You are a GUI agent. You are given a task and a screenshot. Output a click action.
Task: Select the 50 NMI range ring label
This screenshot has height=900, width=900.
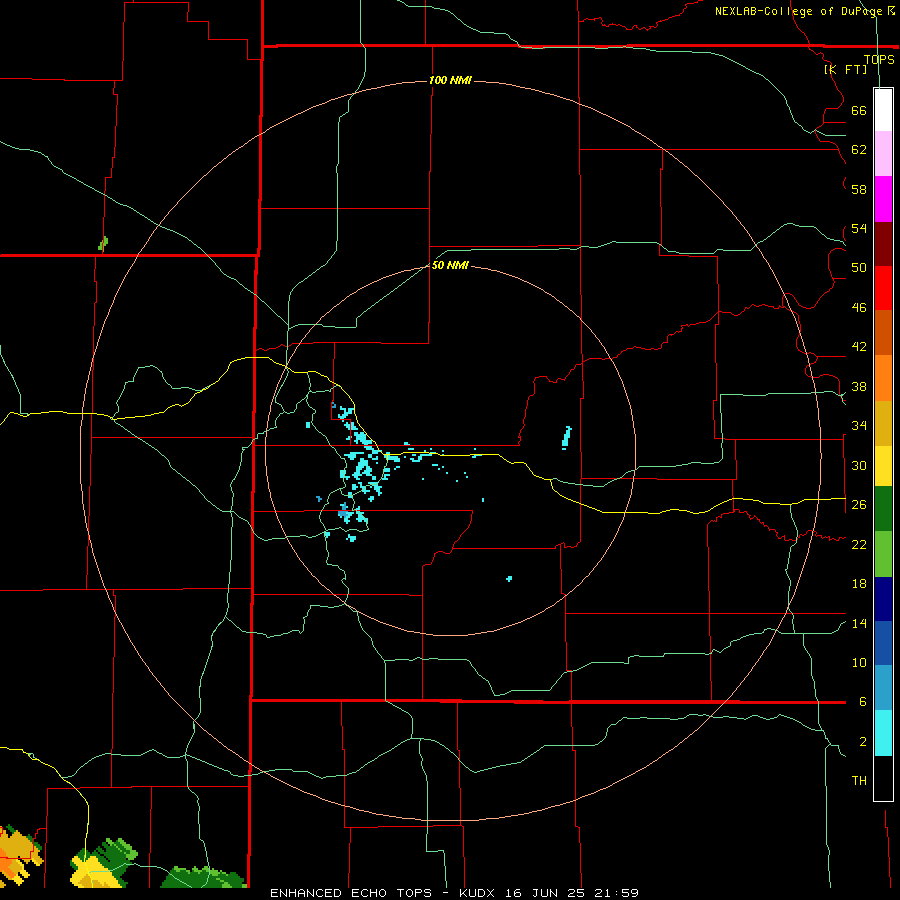click(450, 265)
